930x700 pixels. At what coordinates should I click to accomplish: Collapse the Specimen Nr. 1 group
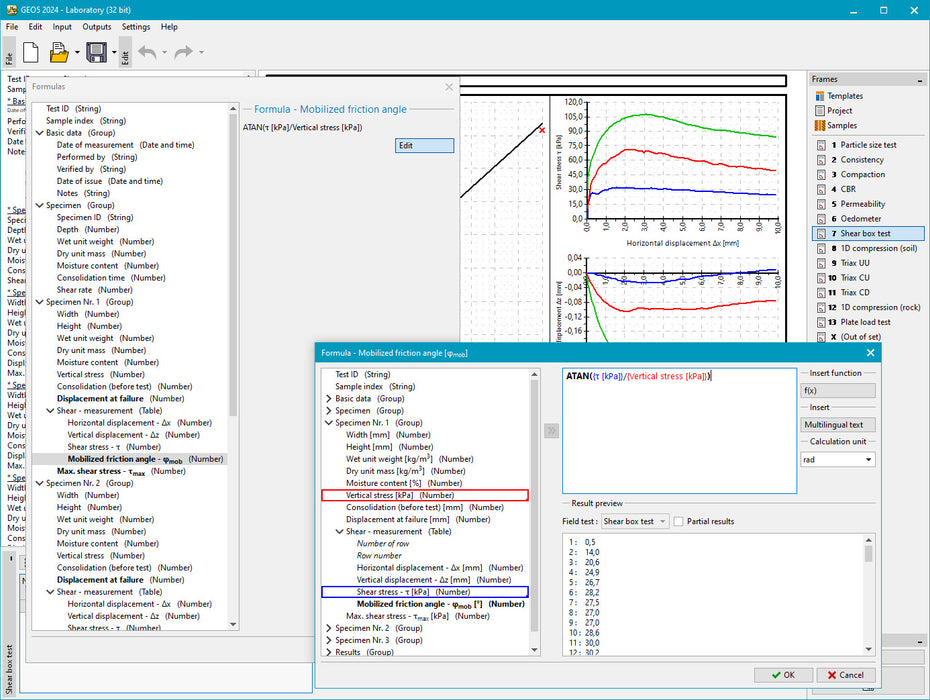point(329,423)
